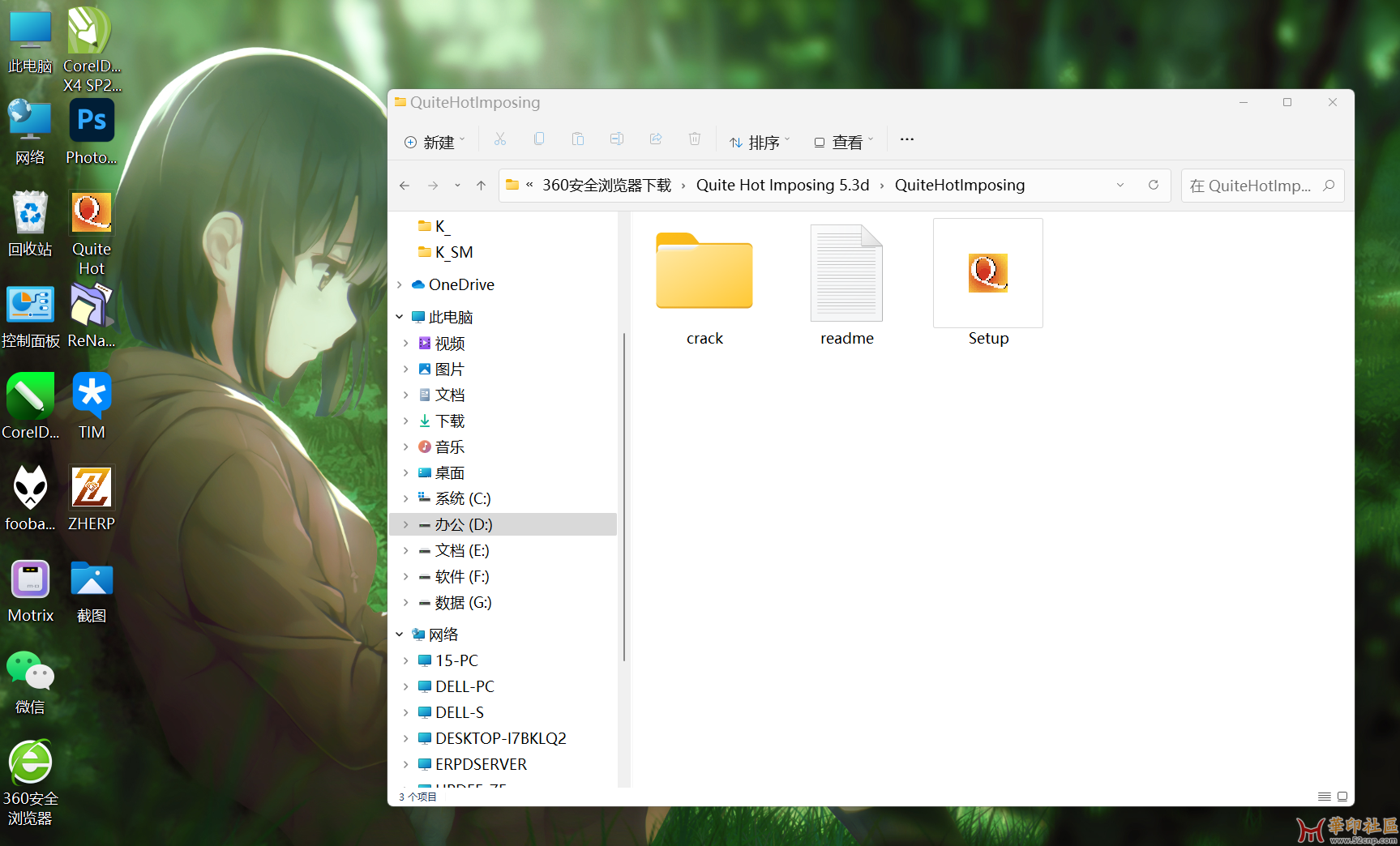Click the delete trash icon in toolbar
The height and width of the screenshot is (846, 1400).
[x=695, y=139]
